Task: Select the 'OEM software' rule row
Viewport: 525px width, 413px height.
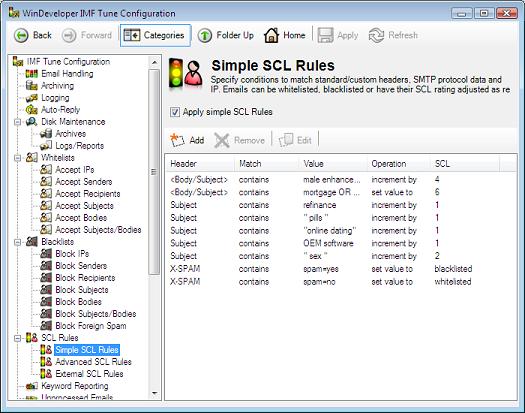Action: [x=340, y=244]
